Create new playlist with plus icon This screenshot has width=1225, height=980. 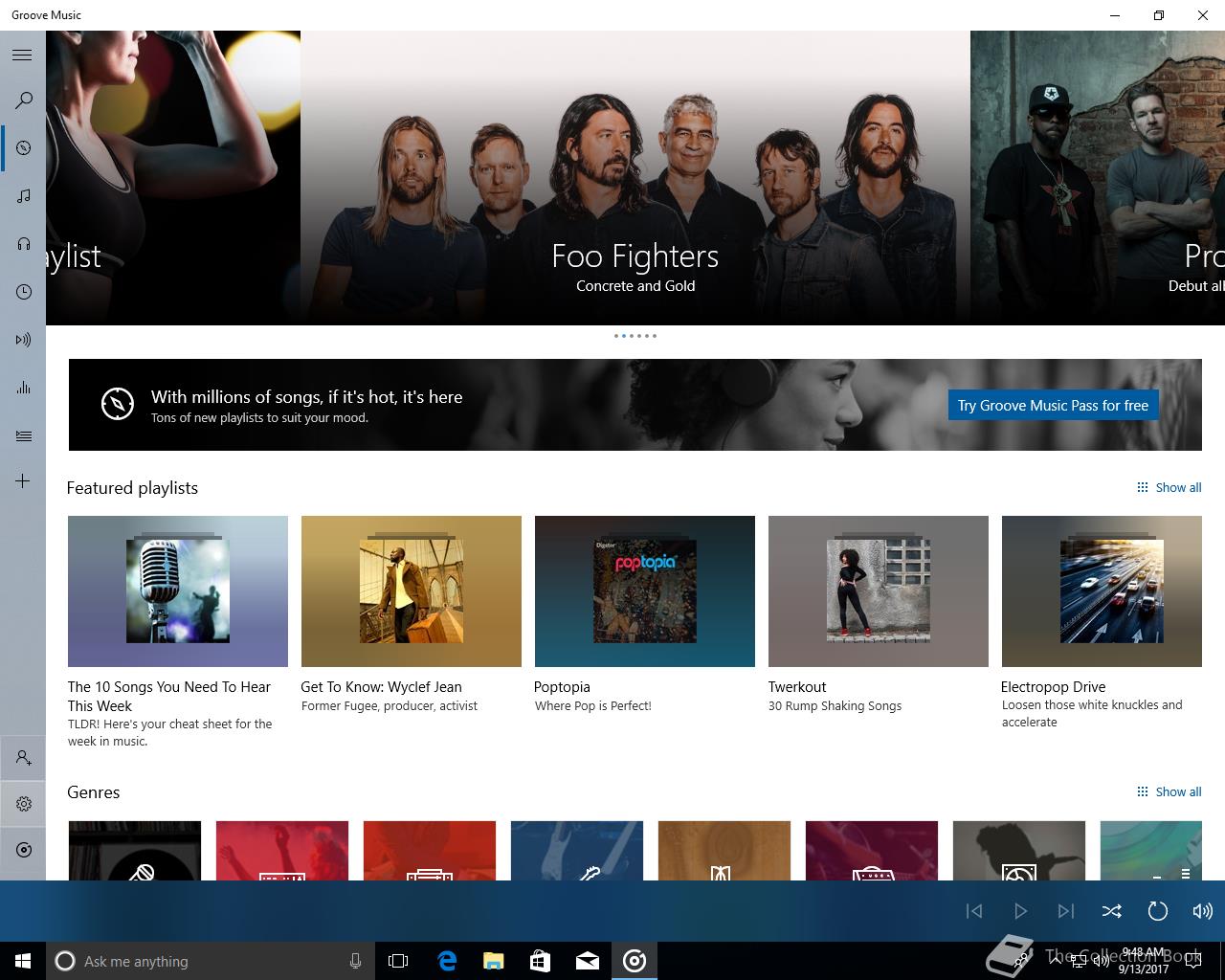click(23, 480)
